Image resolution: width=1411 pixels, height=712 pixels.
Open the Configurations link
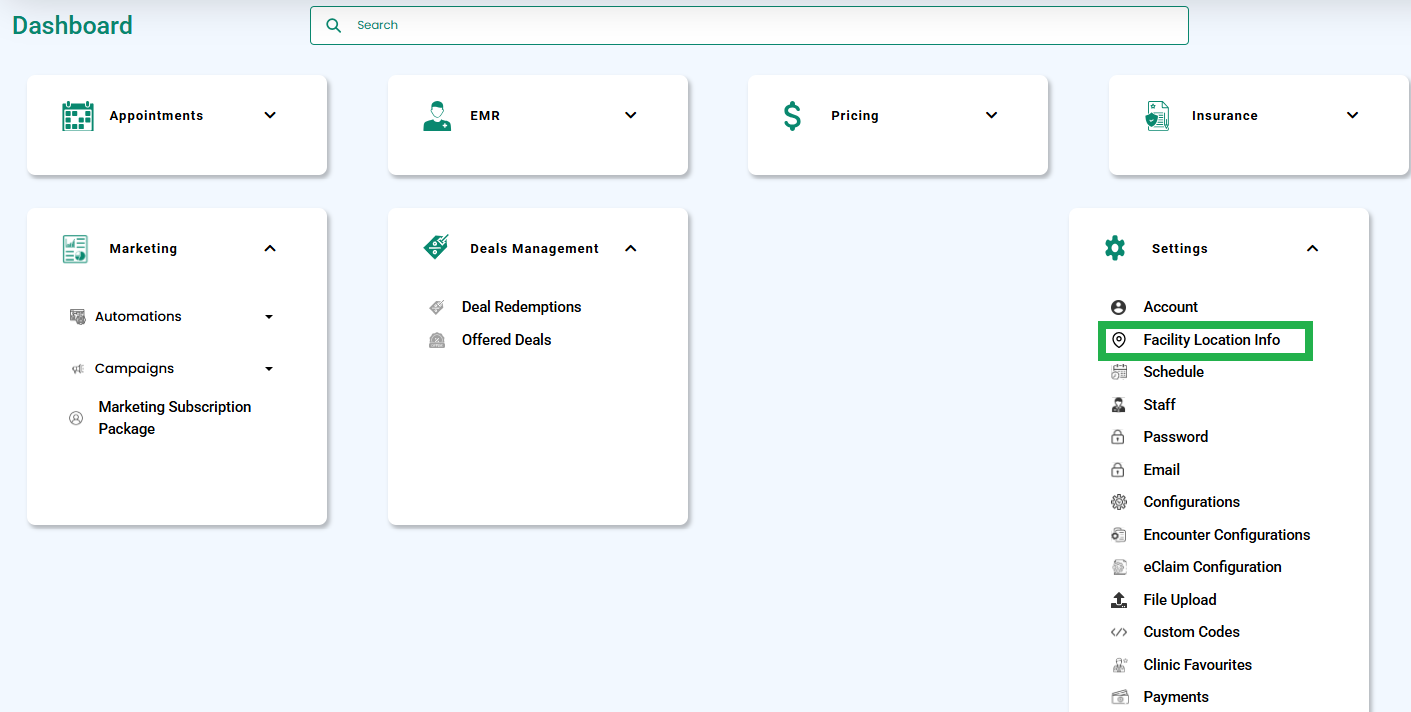click(1191, 502)
